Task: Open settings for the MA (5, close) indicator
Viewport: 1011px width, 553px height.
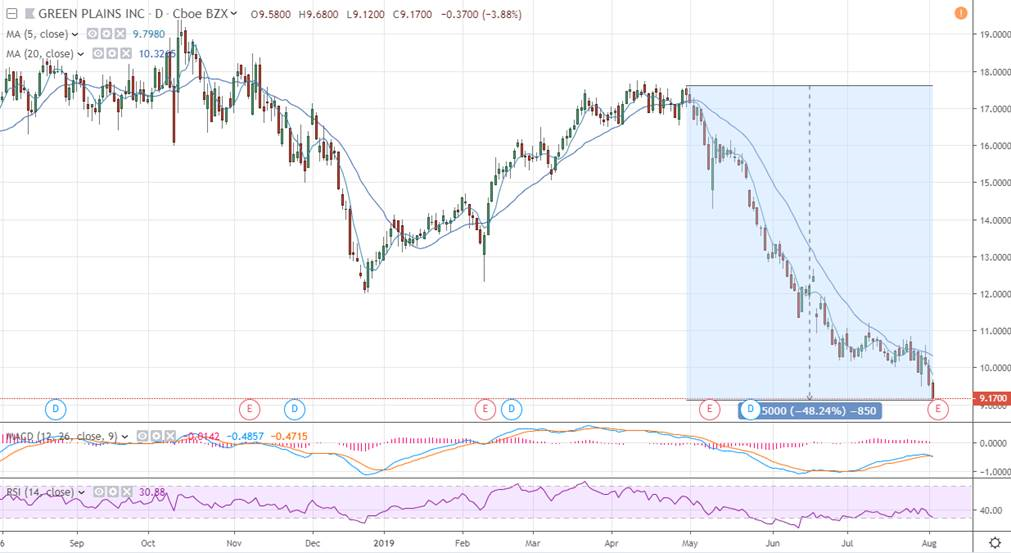Action: click(103, 35)
